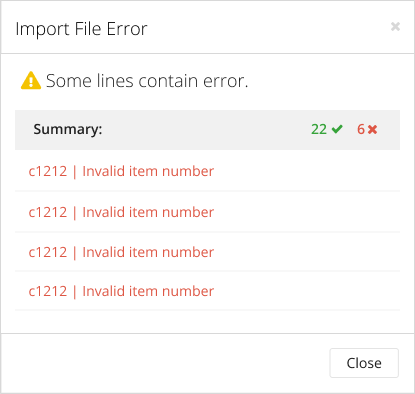Click the red X failure icon in Summary

pos(372,129)
